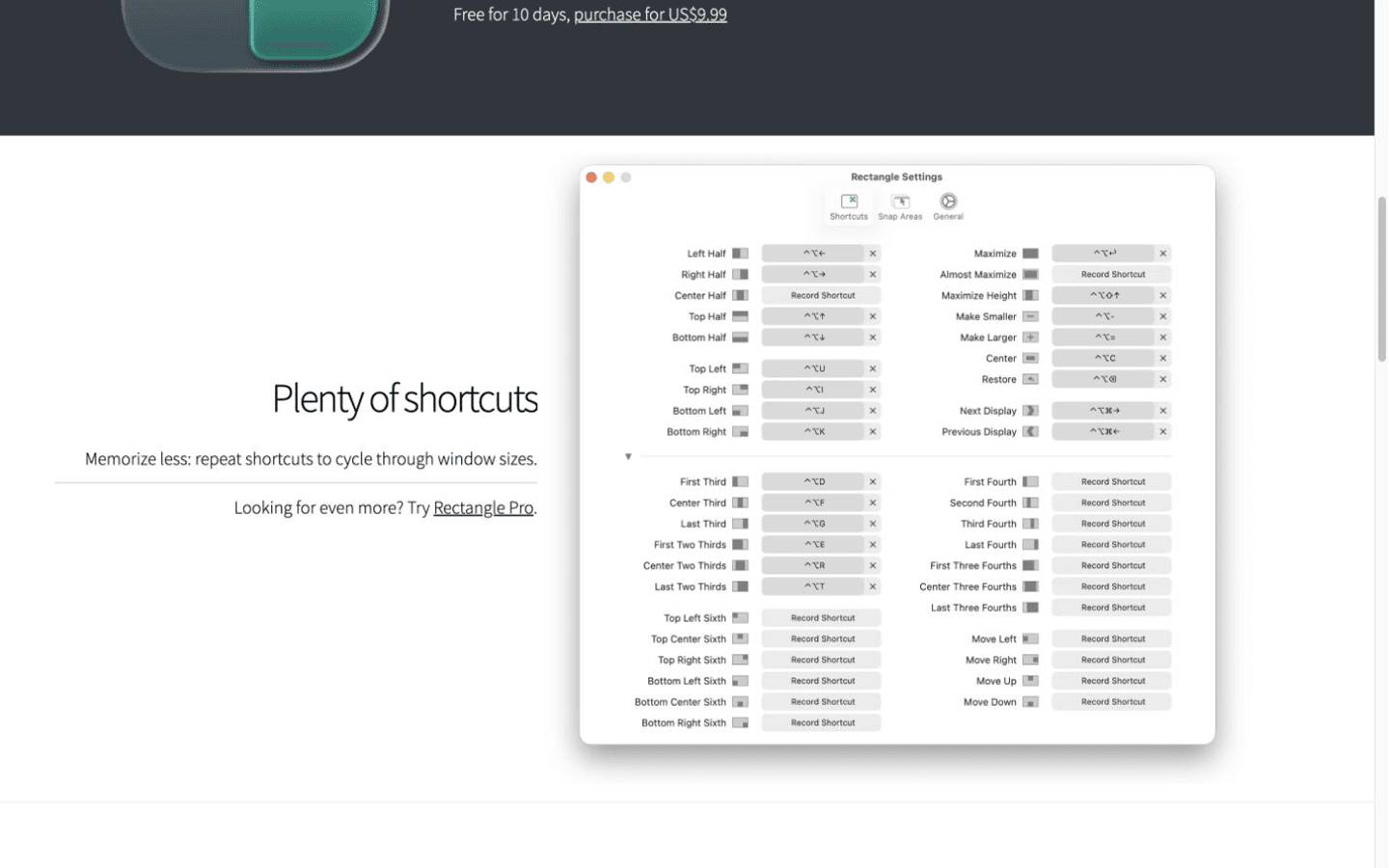The image size is (1389, 868).
Task: Record a shortcut for Move Right
Action: (1112, 661)
